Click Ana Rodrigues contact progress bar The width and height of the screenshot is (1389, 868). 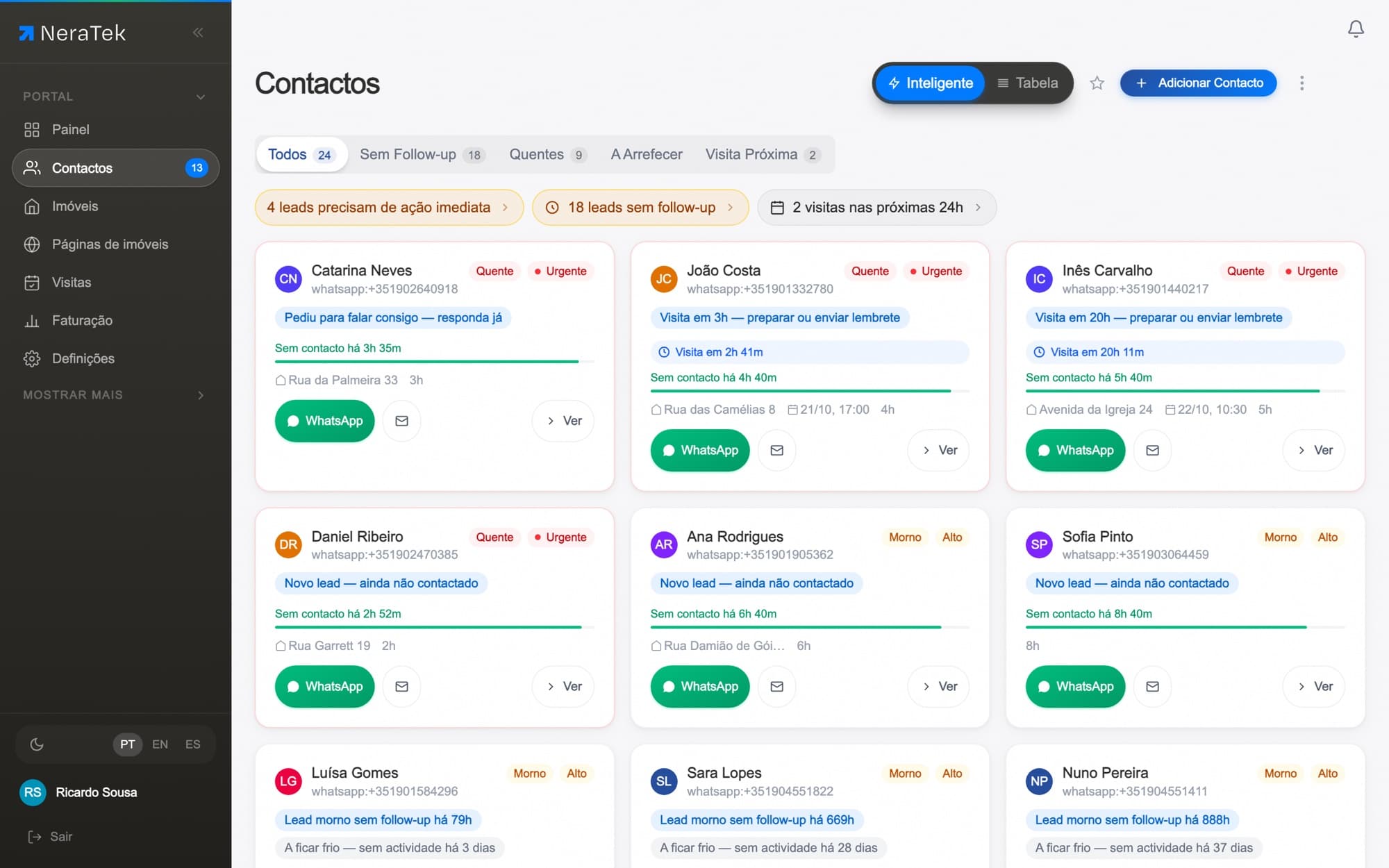810,627
